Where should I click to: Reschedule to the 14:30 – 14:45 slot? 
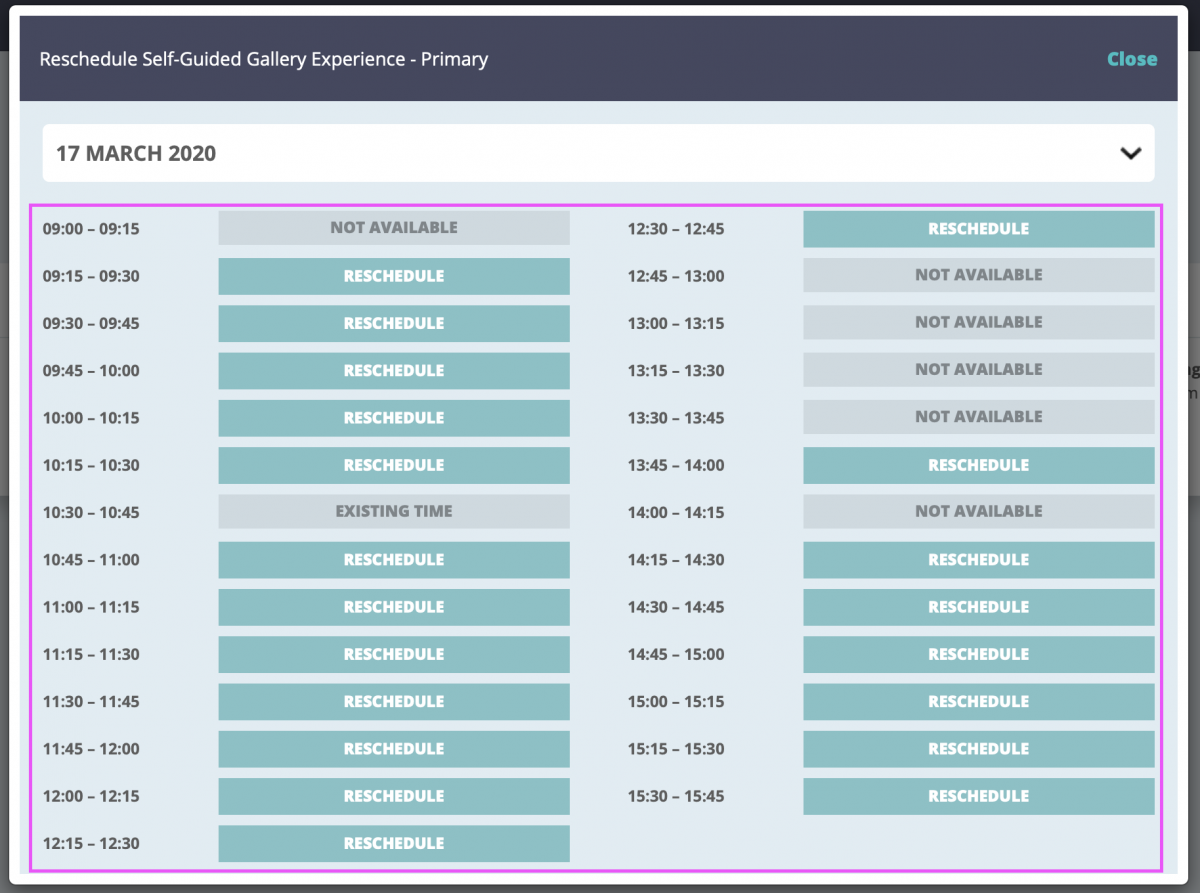(x=979, y=607)
